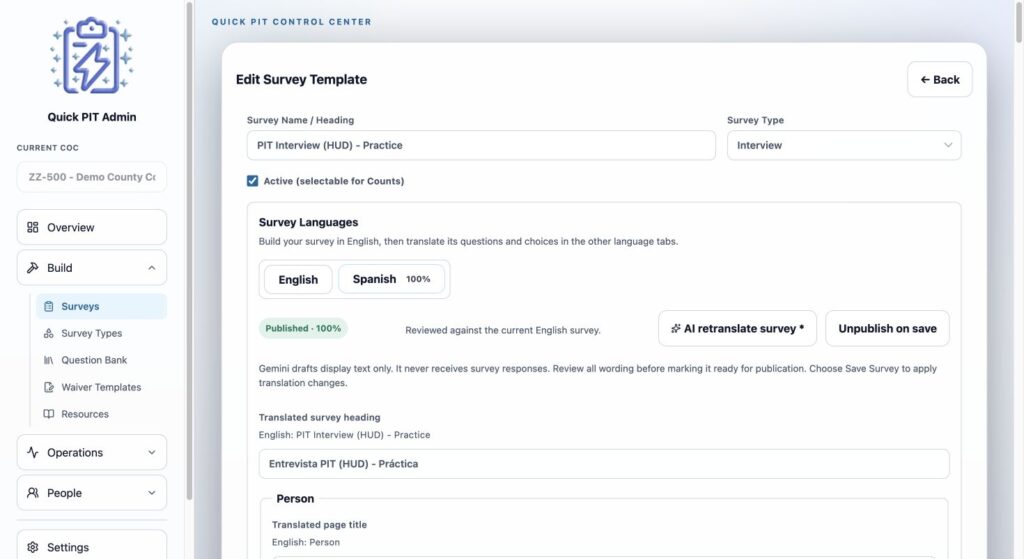The image size is (1024, 559).
Task: Go to Overview page
Action: [x=91, y=227]
